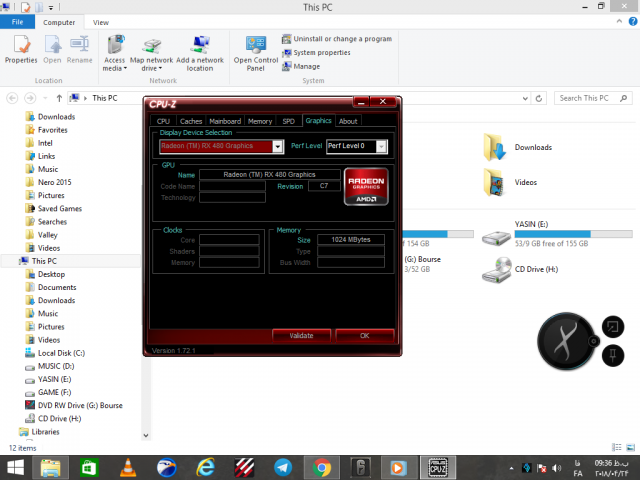Viewport: 640px width, 480px height.
Task: Open Telegram from the taskbar
Action: pyautogui.click(x=283, y=467)
